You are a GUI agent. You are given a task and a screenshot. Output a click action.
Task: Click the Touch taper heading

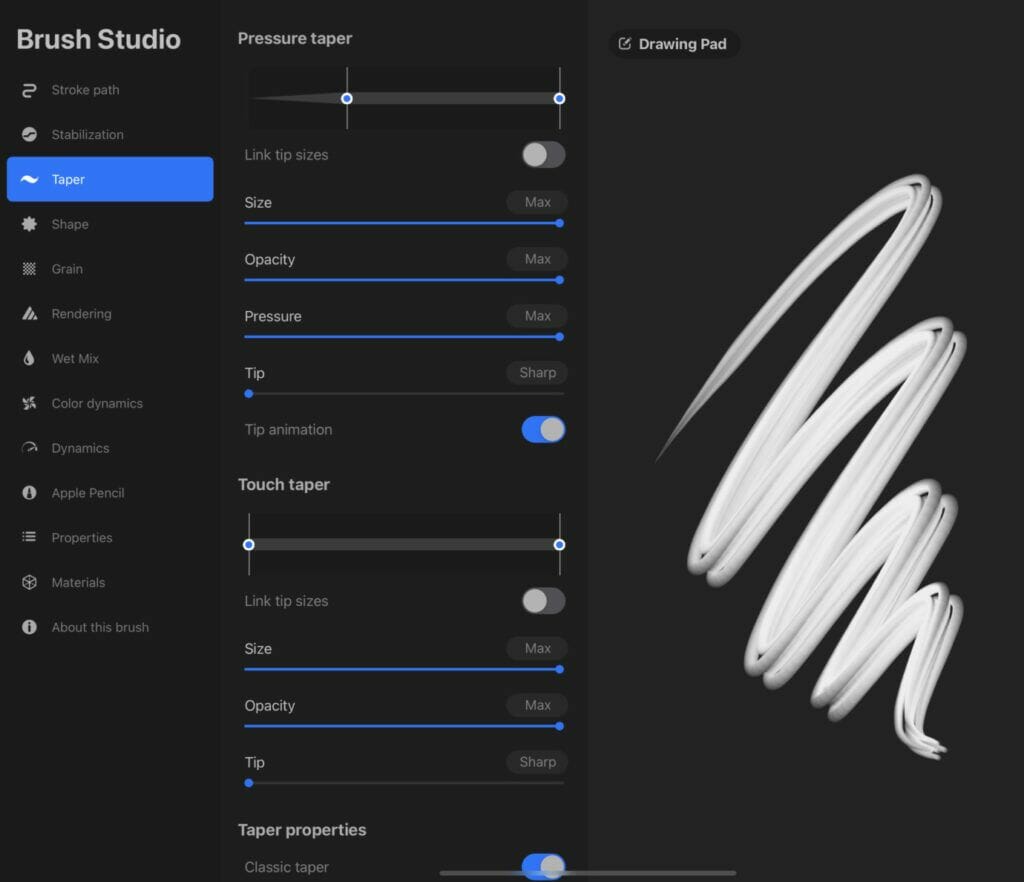click(x=283, y=484)
